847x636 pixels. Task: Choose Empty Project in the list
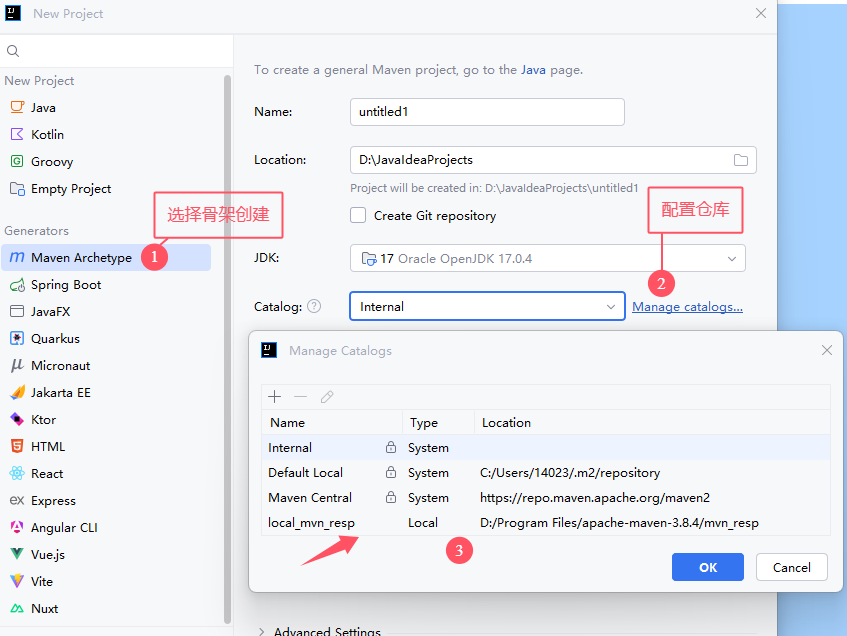106,189
